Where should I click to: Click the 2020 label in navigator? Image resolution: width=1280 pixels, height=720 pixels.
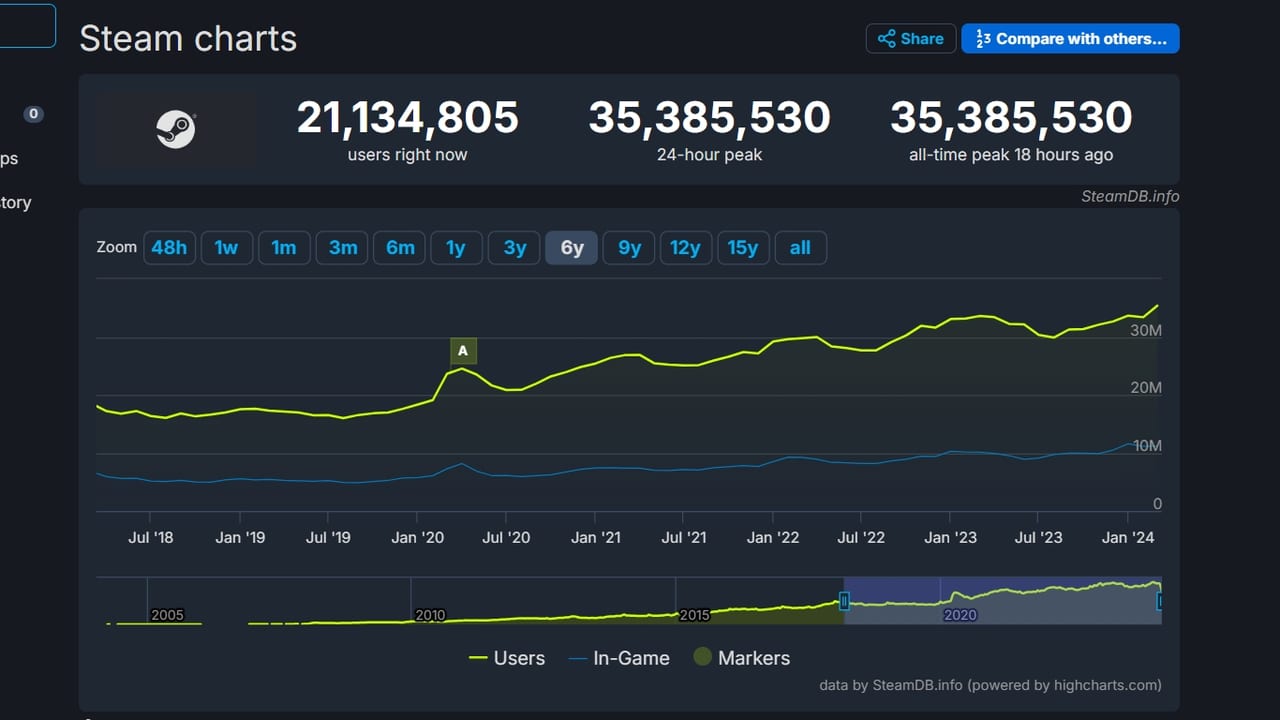[x=960, y=615]
